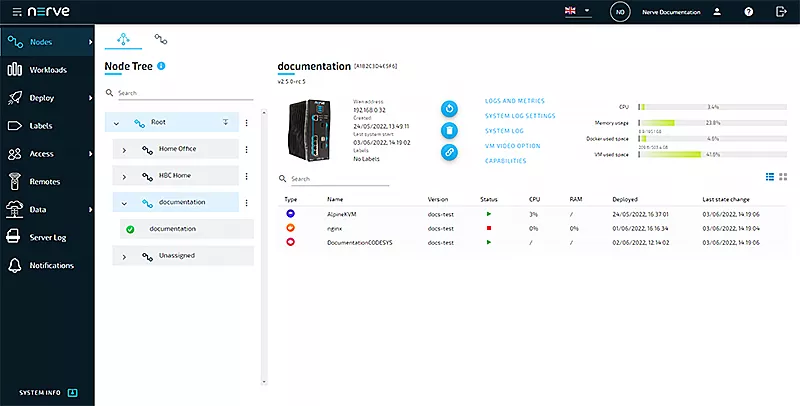Image resolution: width=800 pixels, height=406 pixels.
Task: Open HBC Home three-dot menu
Action: pos(246,176)
